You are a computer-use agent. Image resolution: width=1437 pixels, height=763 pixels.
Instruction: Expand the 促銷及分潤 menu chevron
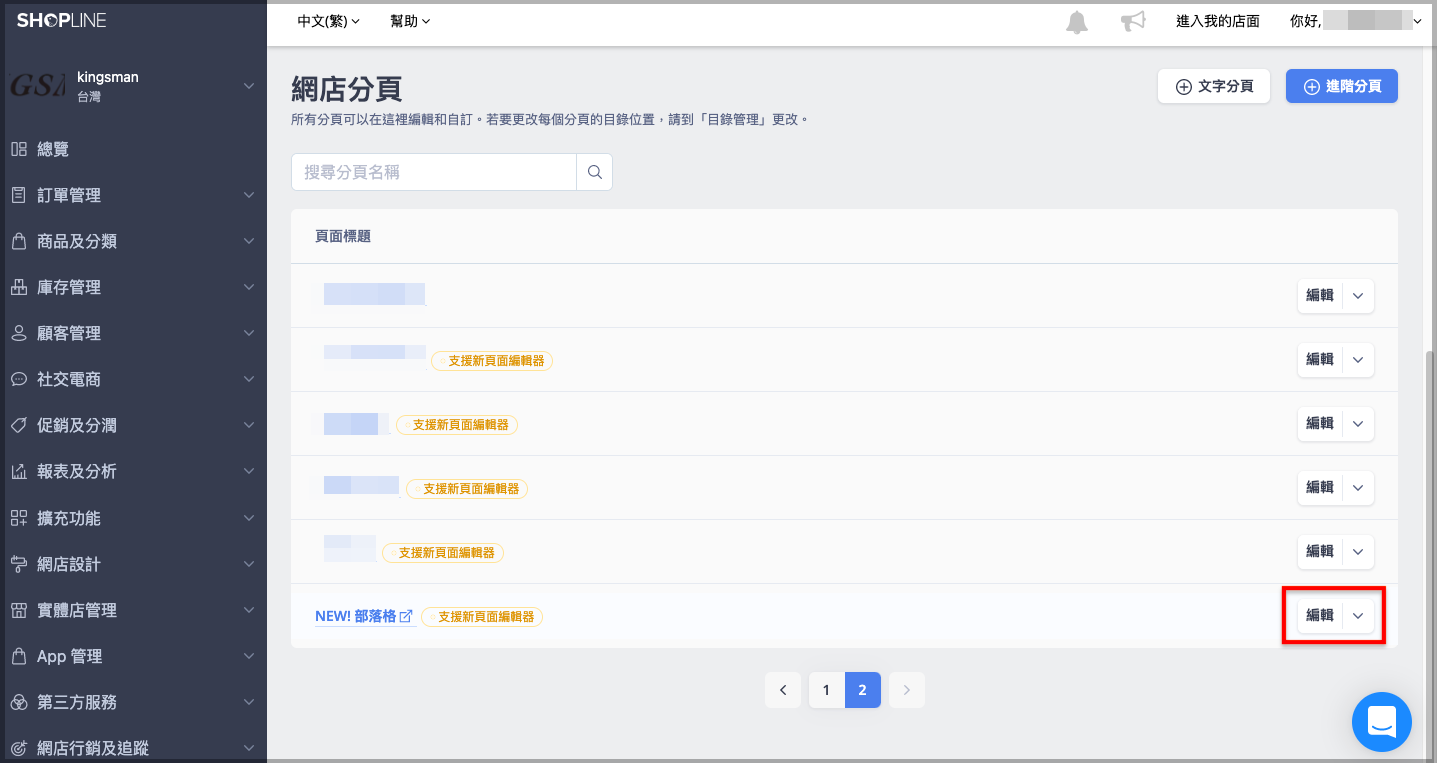249,425
